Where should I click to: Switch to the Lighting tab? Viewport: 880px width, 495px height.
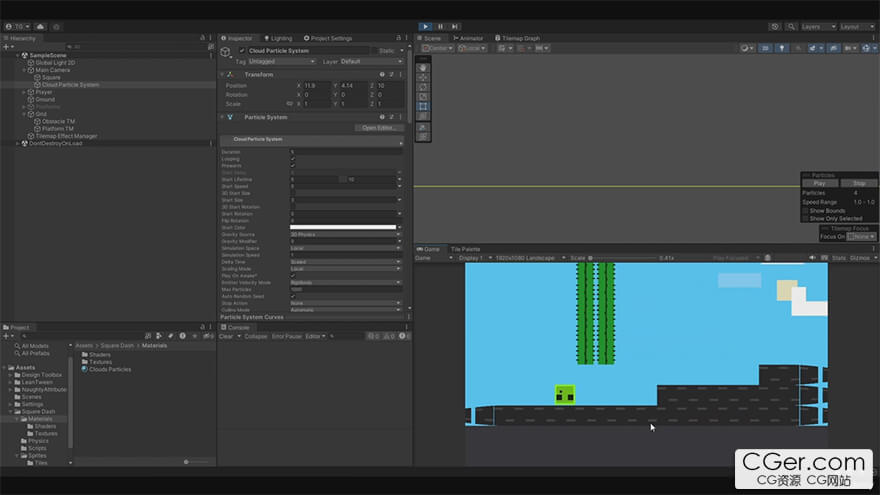coord(281,38)
